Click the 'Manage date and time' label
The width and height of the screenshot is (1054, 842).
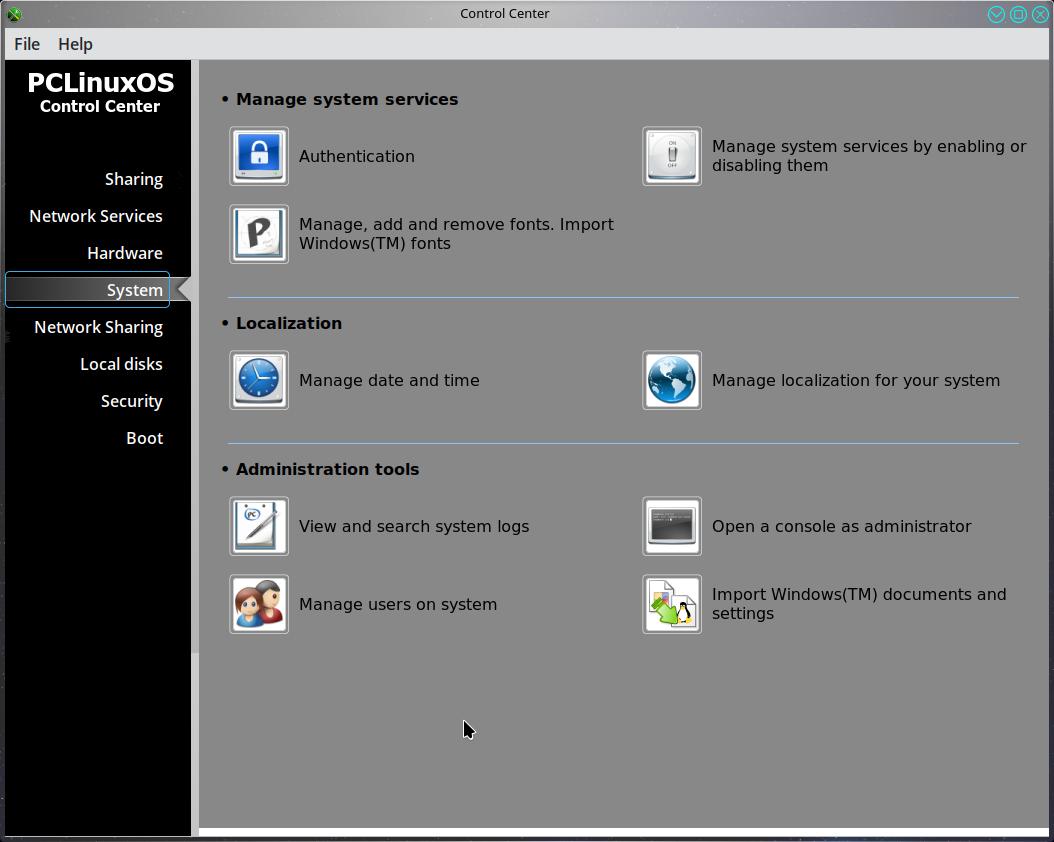click(389, 380)
